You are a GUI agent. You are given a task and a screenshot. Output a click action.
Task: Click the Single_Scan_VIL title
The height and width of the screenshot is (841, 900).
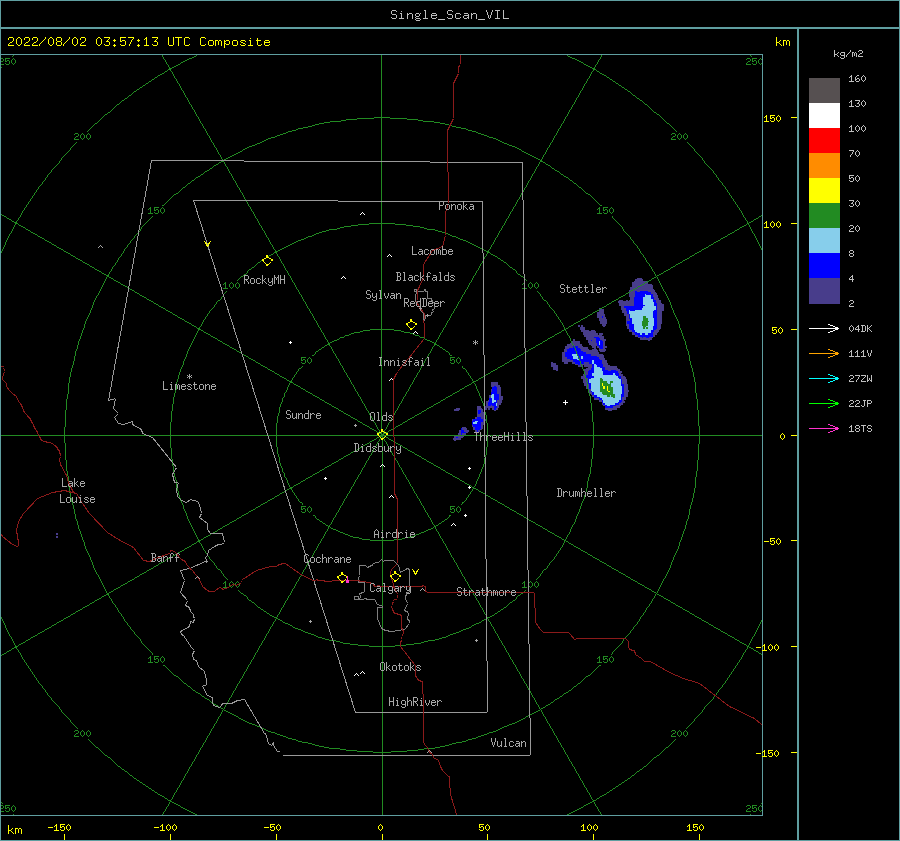449,15
